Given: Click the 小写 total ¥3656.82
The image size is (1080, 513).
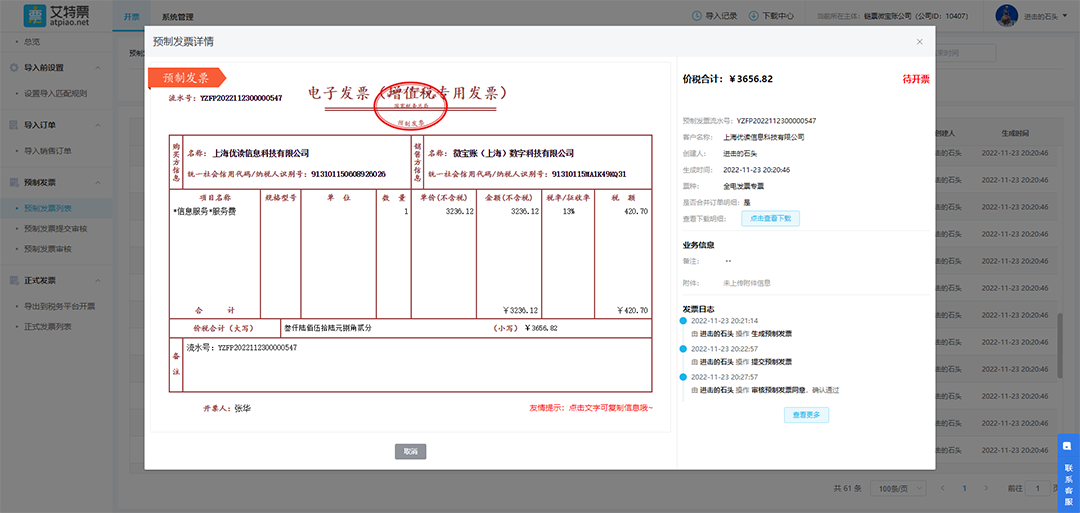Looking at the screenshot, I should click(x=541, y=328).
